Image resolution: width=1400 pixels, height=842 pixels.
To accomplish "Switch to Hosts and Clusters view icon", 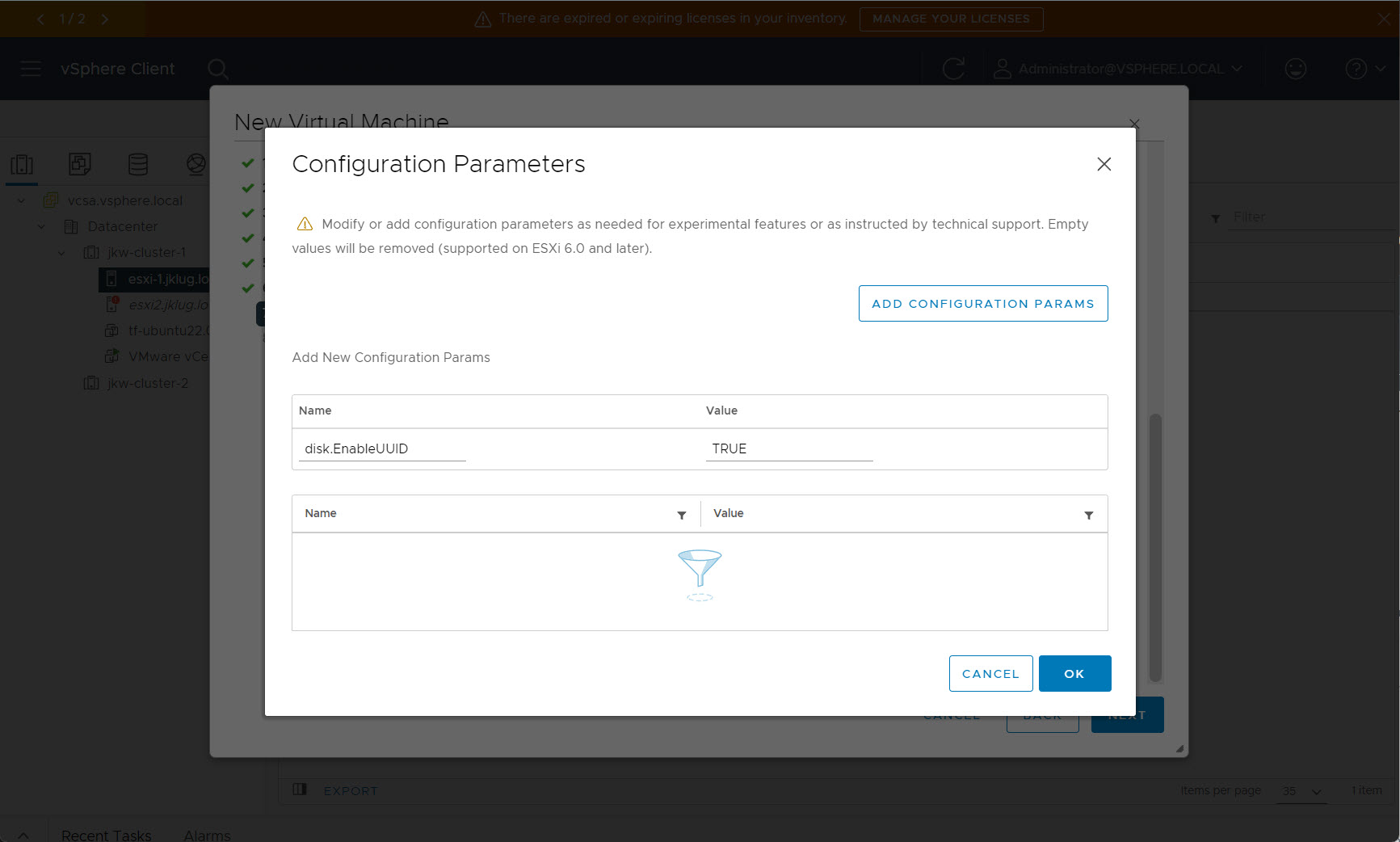I will (x=22, y=165).
